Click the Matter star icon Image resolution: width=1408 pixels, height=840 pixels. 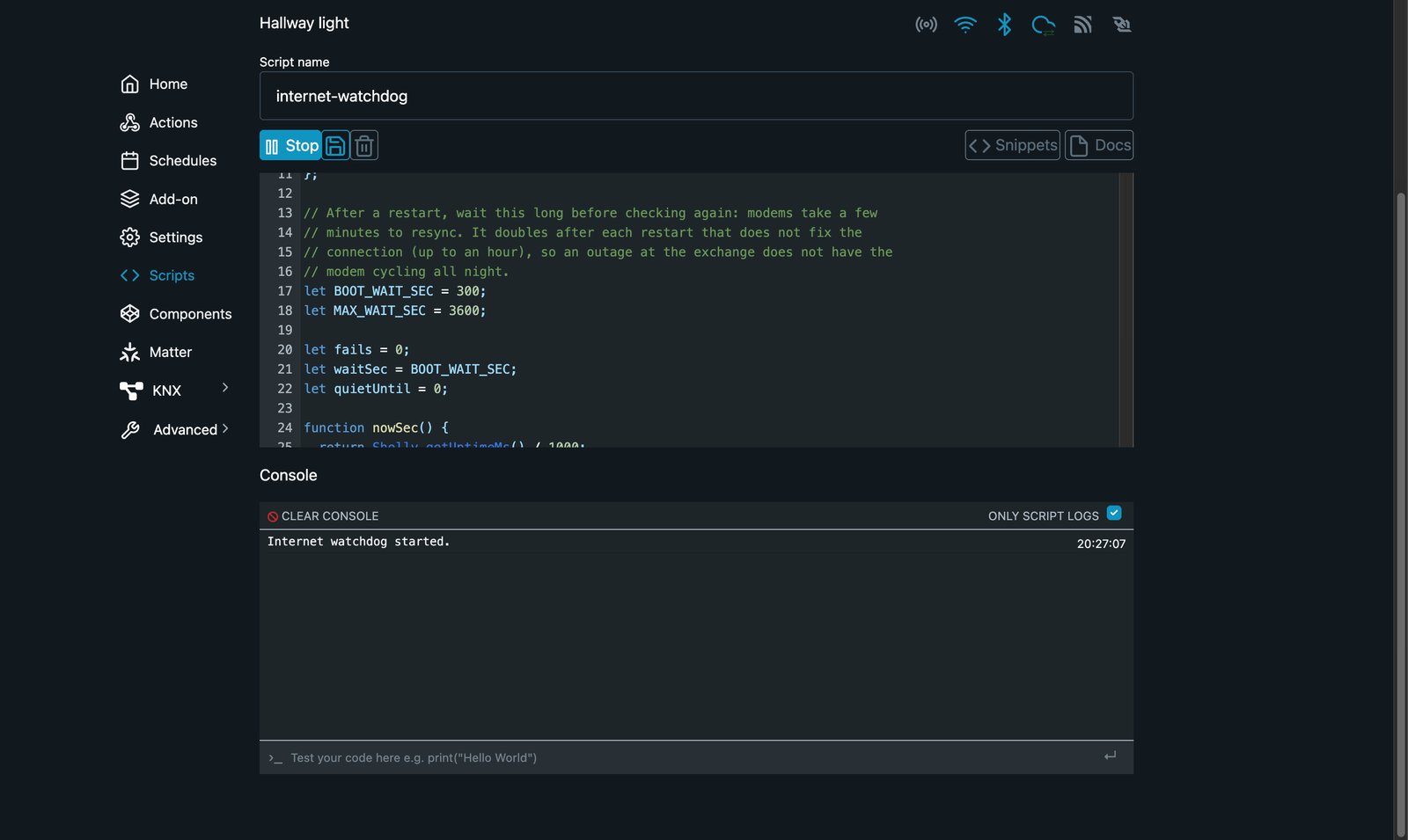pyautogui.click(x=130, y=352)
